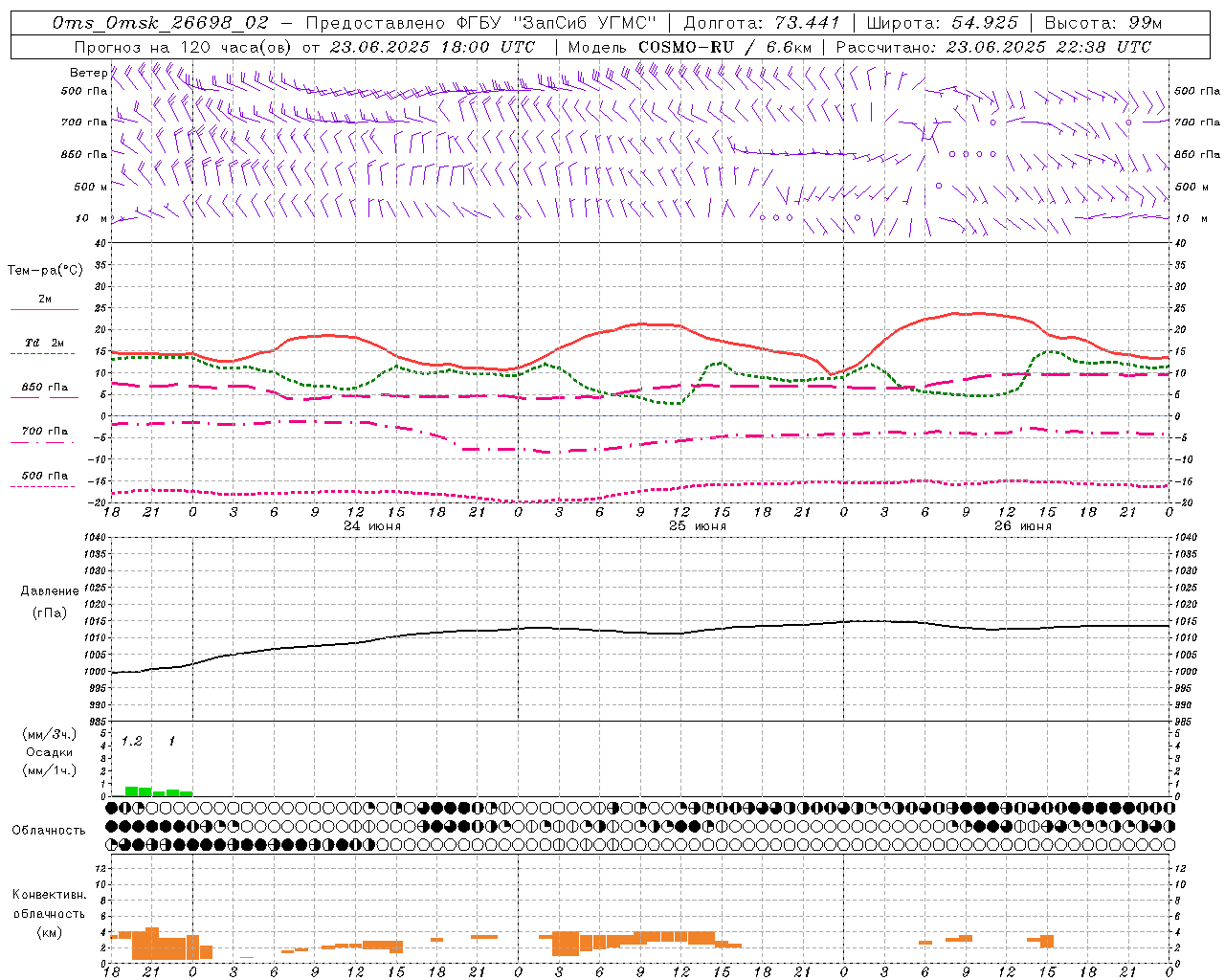The height and width of the screenshot is (980, 1225).
Task: Select the (мм/3ч.) unit label
Action: click(x=50, y=734)
